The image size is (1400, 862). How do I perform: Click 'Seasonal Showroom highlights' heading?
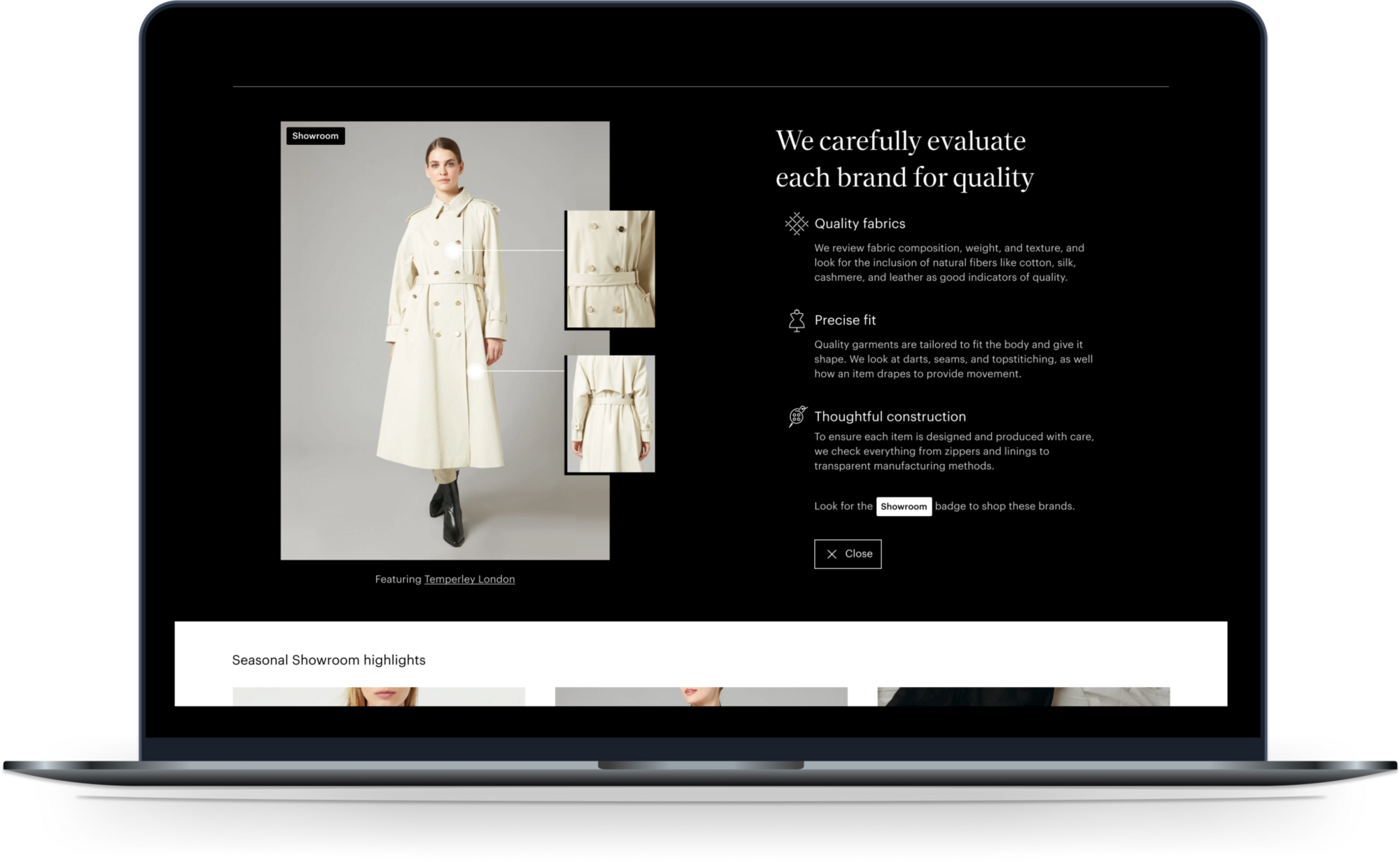pos(328,660)
